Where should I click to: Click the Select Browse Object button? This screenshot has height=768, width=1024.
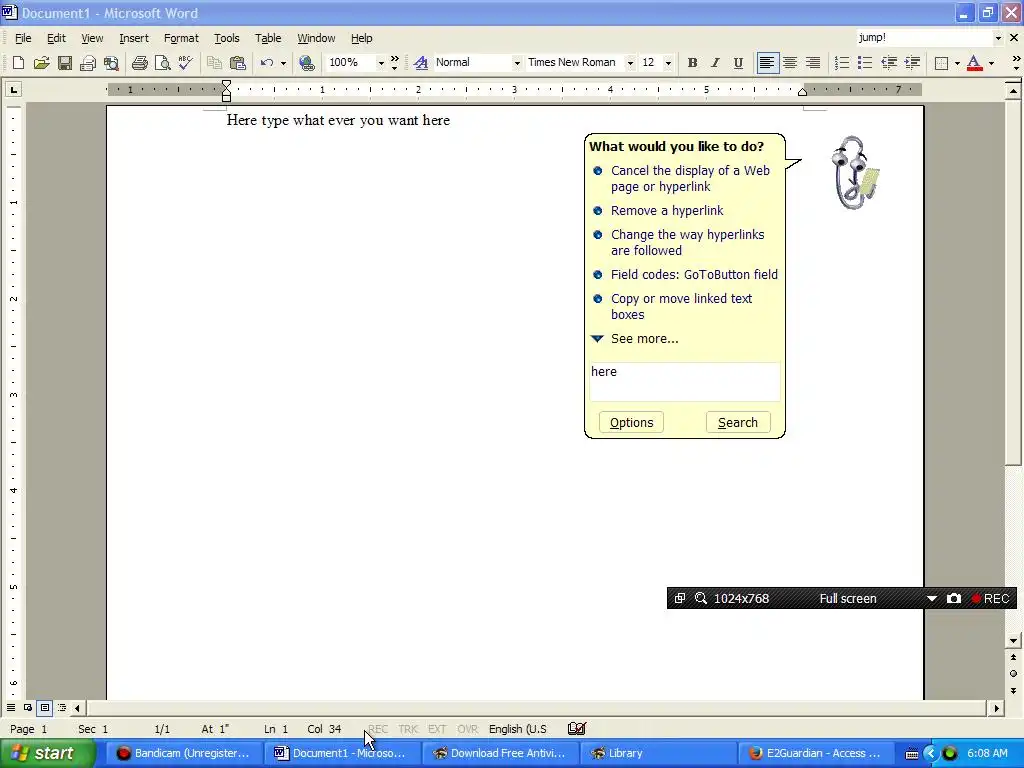click(x=1013, y=674)
